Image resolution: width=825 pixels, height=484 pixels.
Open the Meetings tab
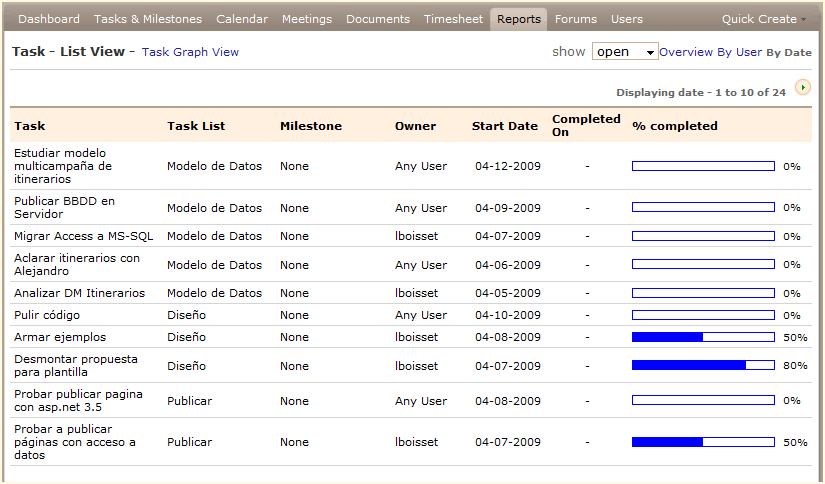coord(307,19)
